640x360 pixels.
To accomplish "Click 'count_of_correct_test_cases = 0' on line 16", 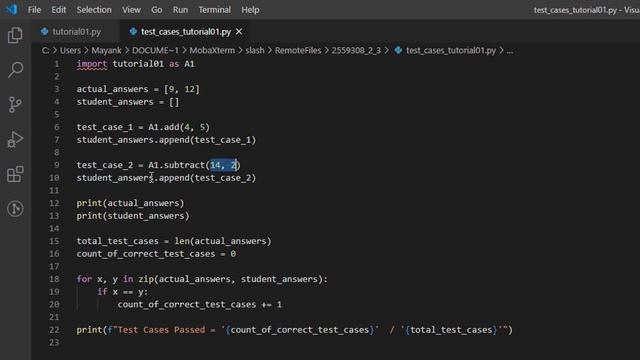I will coord(156,253).
